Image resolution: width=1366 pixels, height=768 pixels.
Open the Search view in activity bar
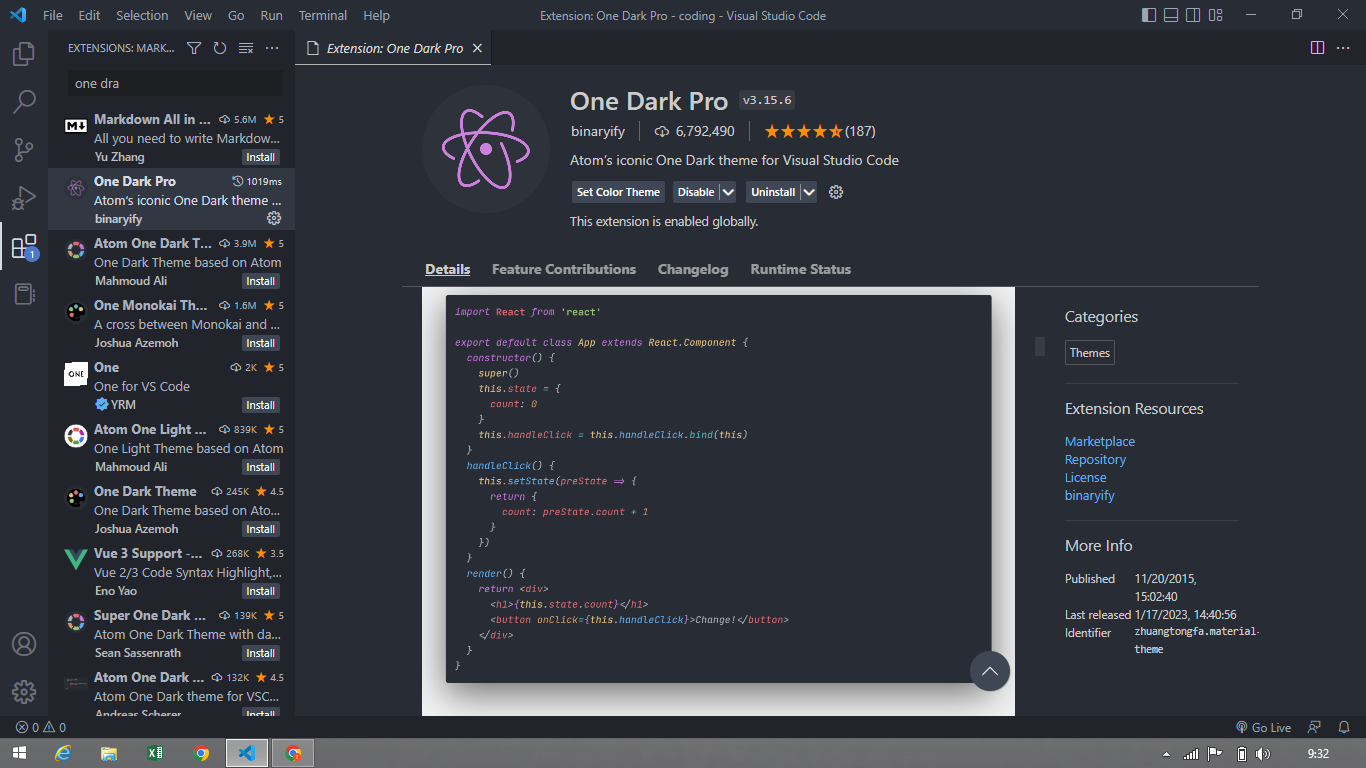24,102
